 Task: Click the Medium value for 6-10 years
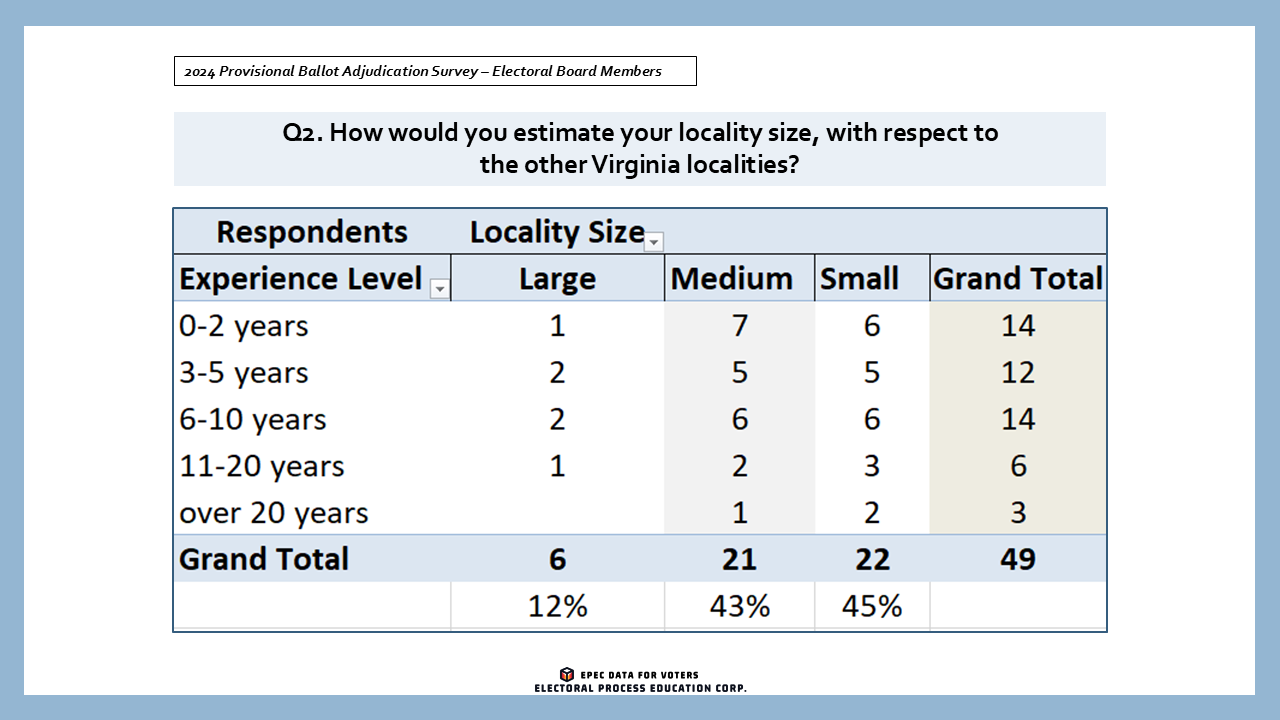click(x=739, y=419)
